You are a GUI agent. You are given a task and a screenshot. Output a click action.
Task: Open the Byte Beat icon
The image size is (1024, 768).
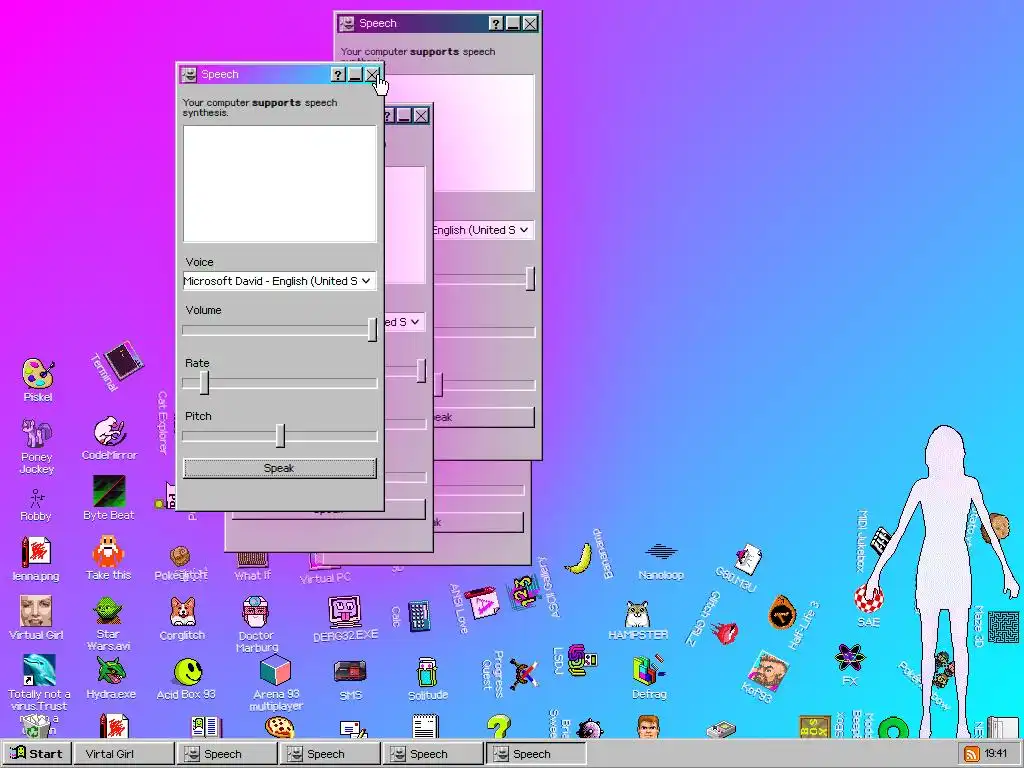pyautogui.click(x=109, y=492)
